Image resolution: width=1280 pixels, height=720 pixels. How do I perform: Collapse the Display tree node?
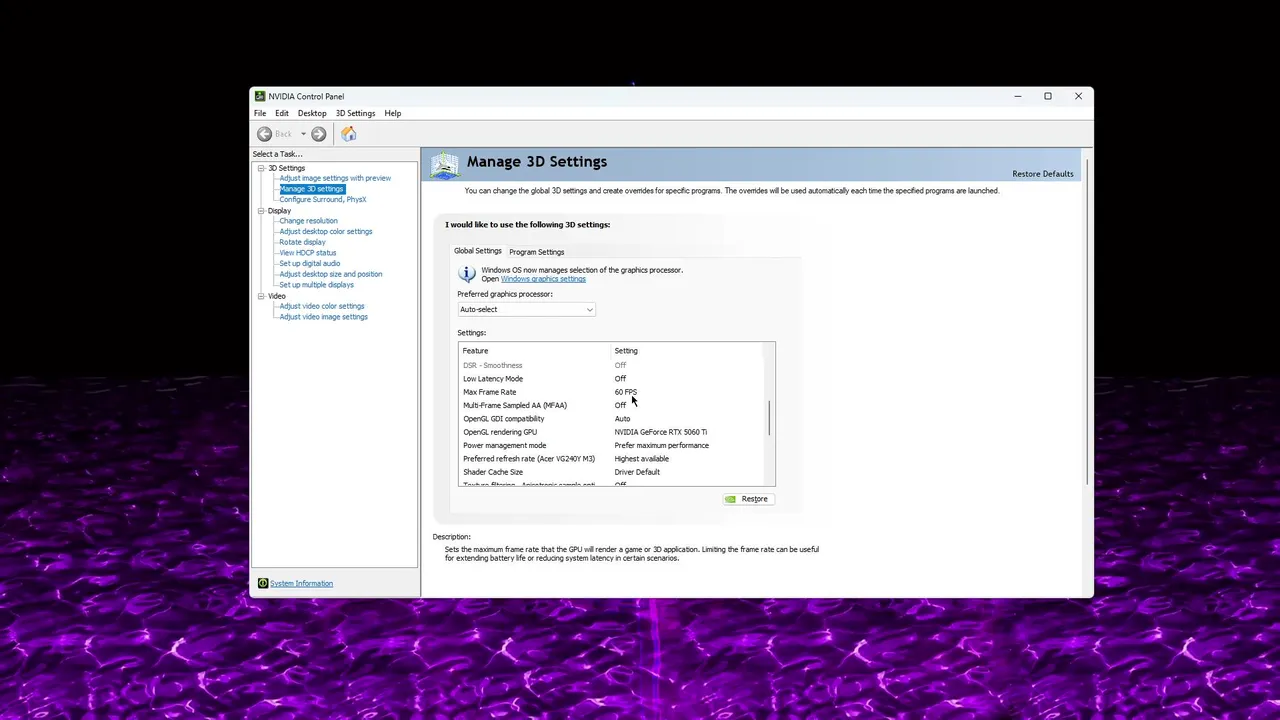tap(261, 211)
